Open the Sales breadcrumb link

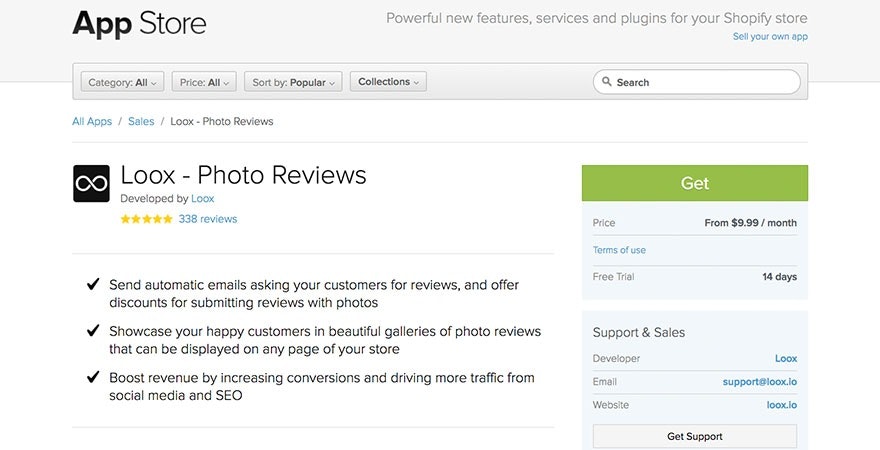[141, 121]
